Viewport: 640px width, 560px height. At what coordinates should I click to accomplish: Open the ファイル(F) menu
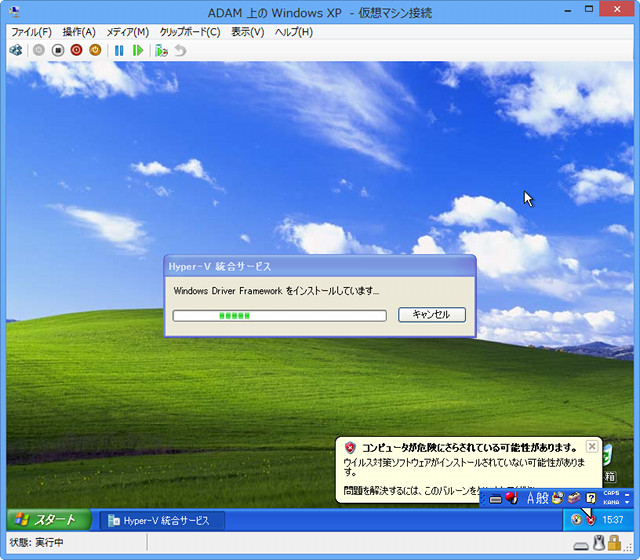click(31, 32)
